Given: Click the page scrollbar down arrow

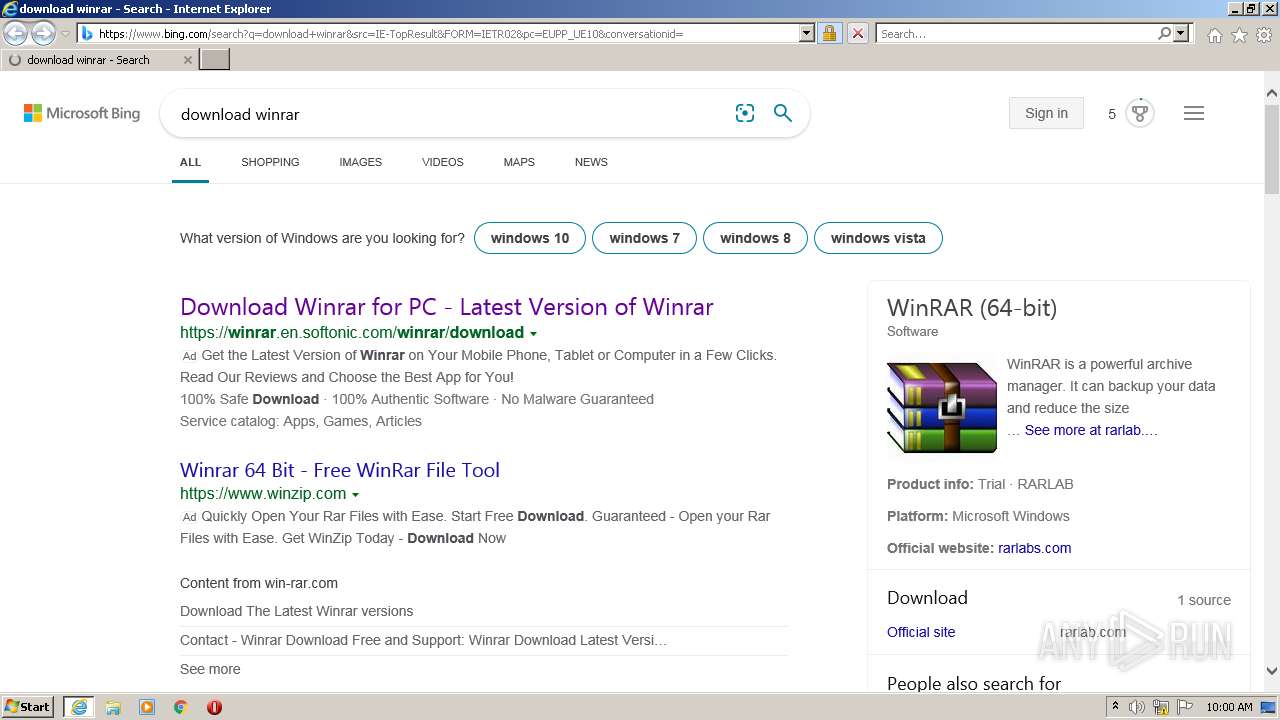Looking at the screenshot, I should 1272,671.
